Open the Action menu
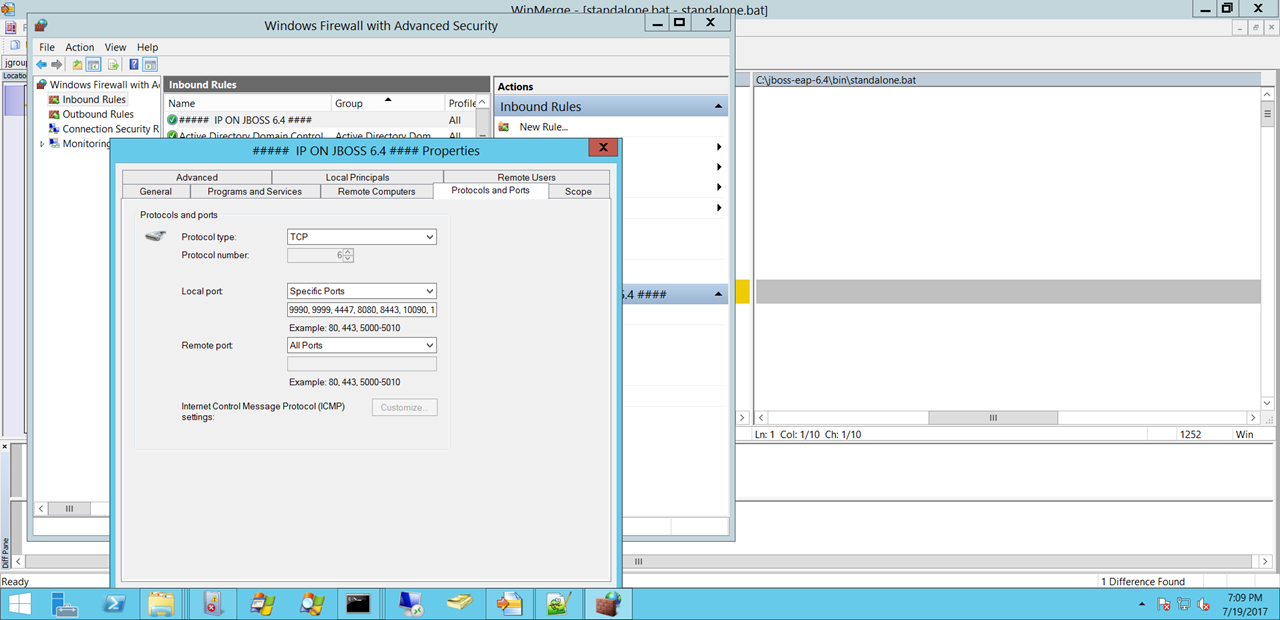 (x=80, y=47)
